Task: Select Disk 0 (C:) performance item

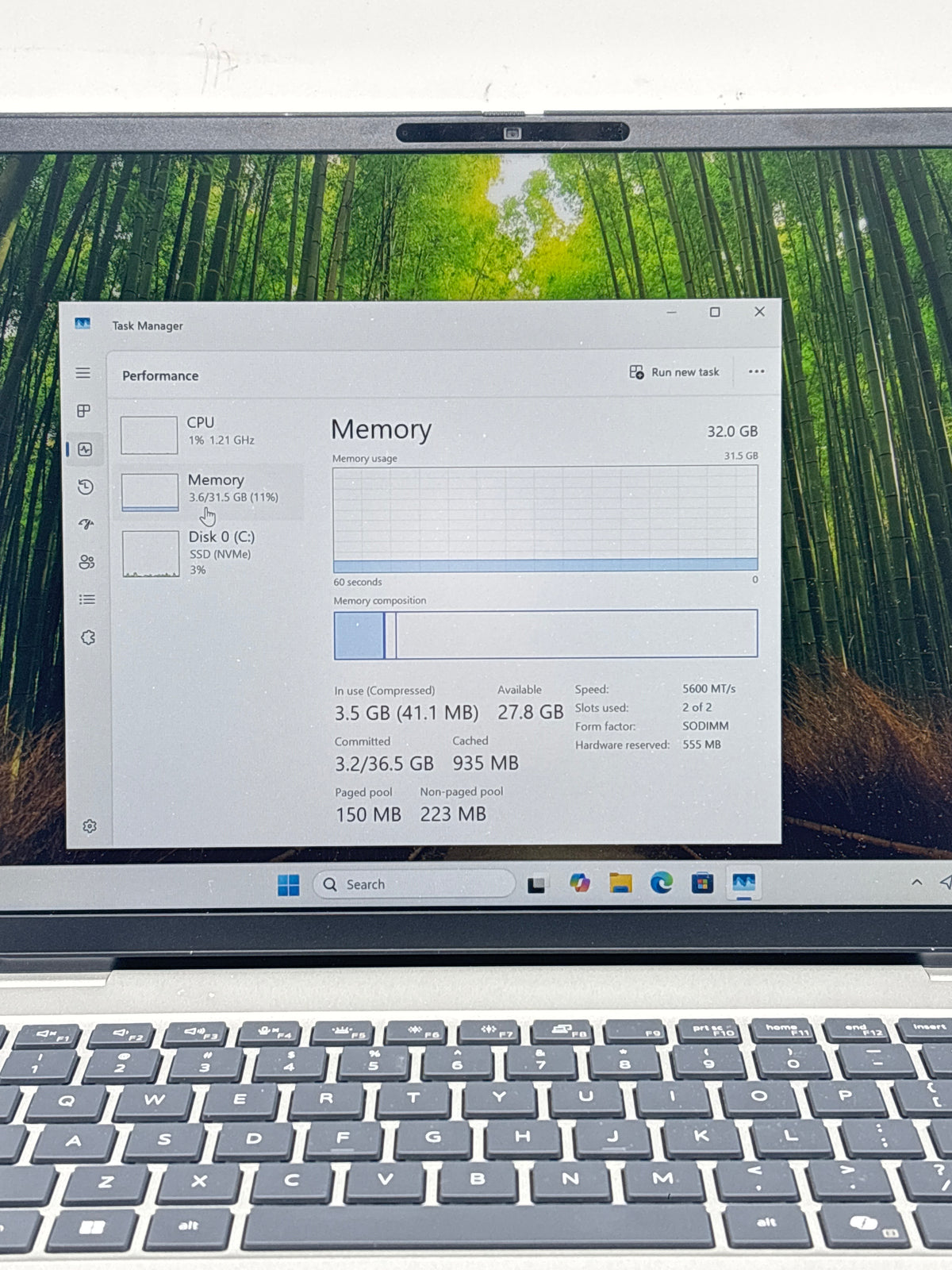Action: (211, 552)
